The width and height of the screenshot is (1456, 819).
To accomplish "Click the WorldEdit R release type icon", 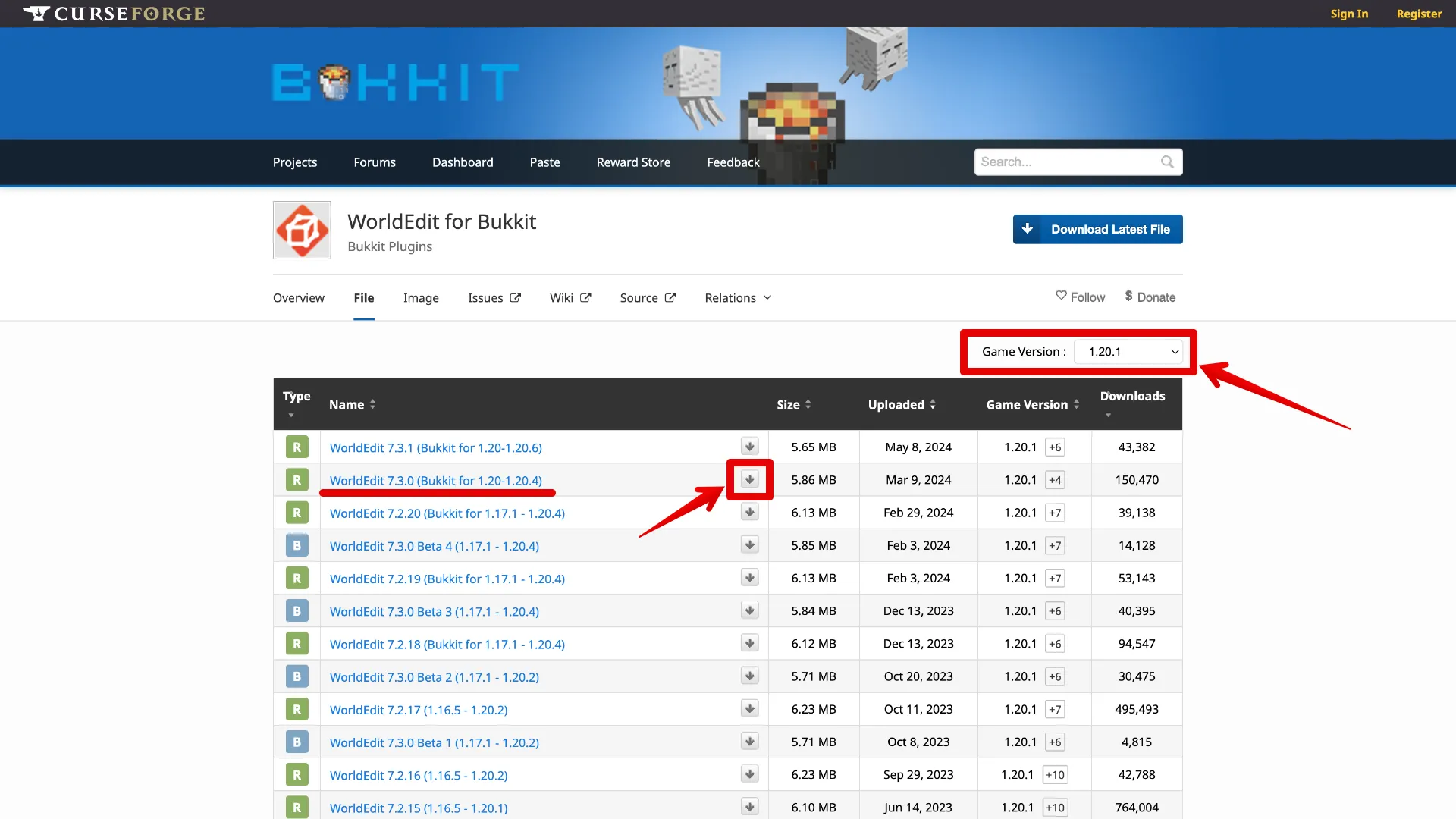I will (297, 479).
